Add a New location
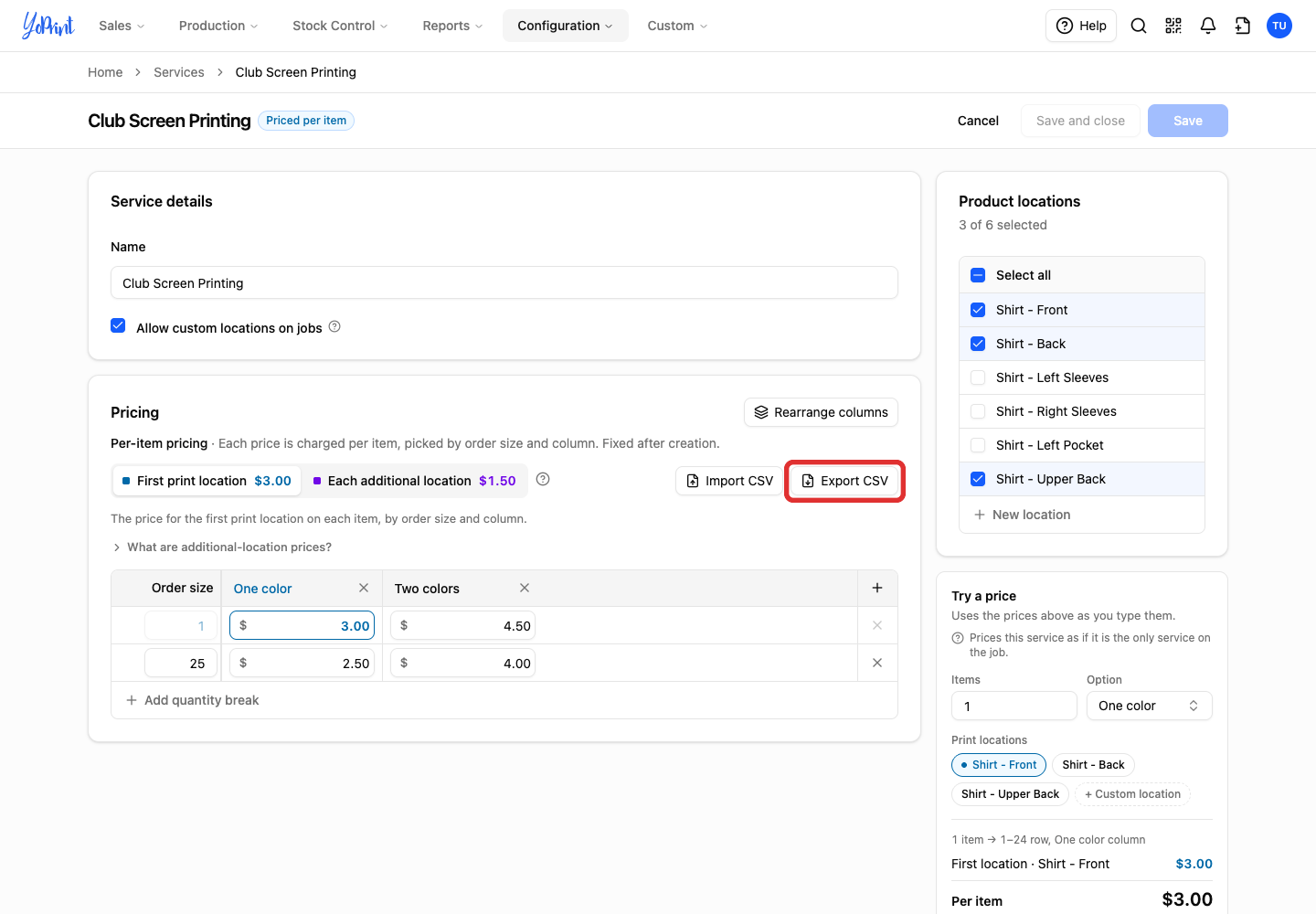Image resolution: width=1316 pixels, height=914 pixels. (1022, 515)
